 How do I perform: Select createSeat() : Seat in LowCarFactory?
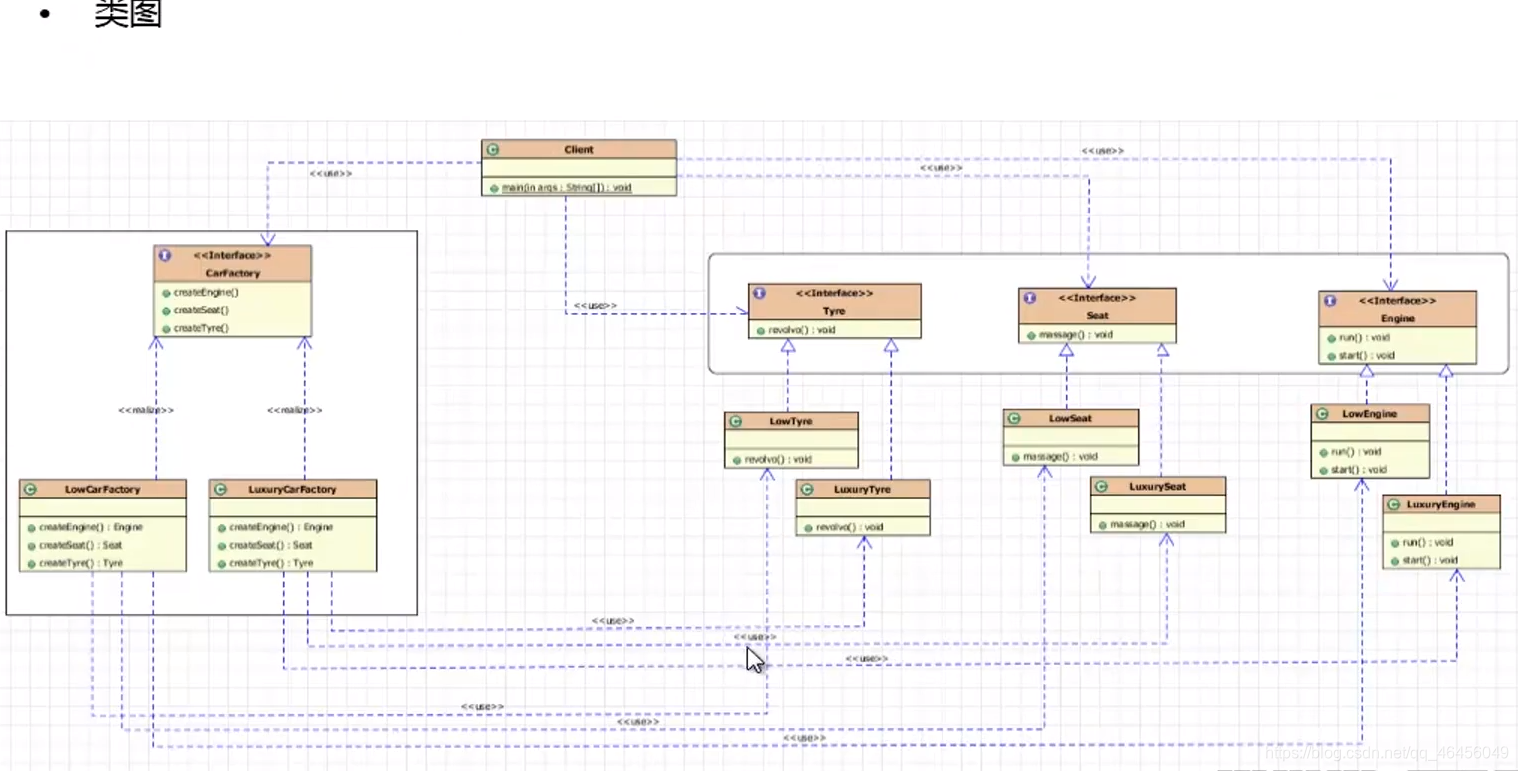(80, 545)
